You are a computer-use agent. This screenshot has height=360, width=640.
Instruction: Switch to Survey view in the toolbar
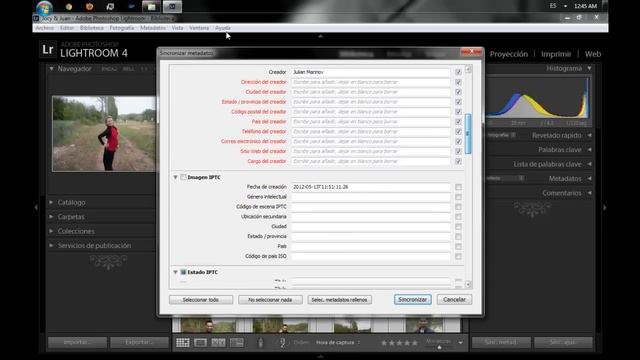(237, 342)
